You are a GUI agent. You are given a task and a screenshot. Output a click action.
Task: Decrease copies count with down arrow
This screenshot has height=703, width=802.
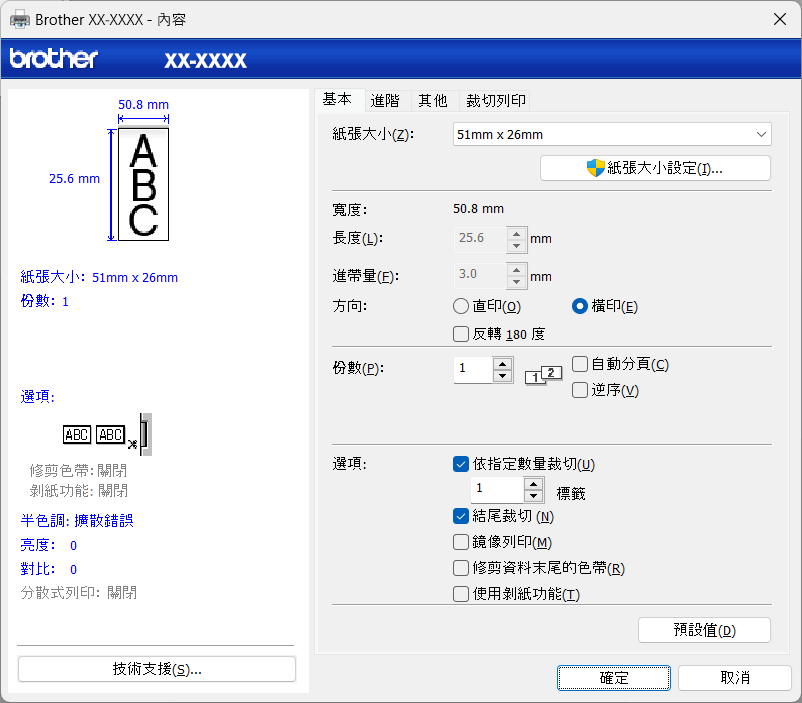click(x=503, y=376)
